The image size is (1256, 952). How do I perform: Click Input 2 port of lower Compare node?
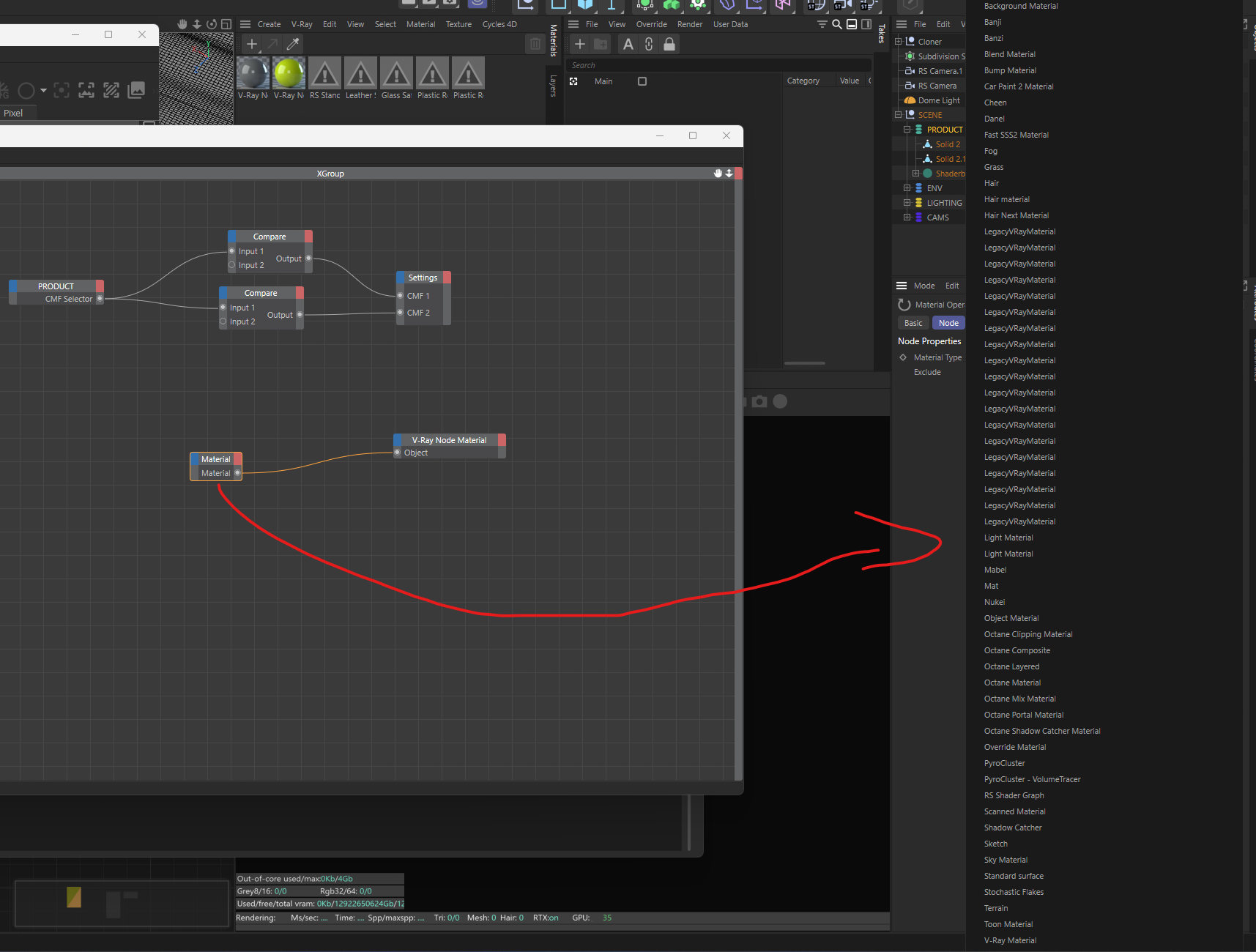pos(223,321)
